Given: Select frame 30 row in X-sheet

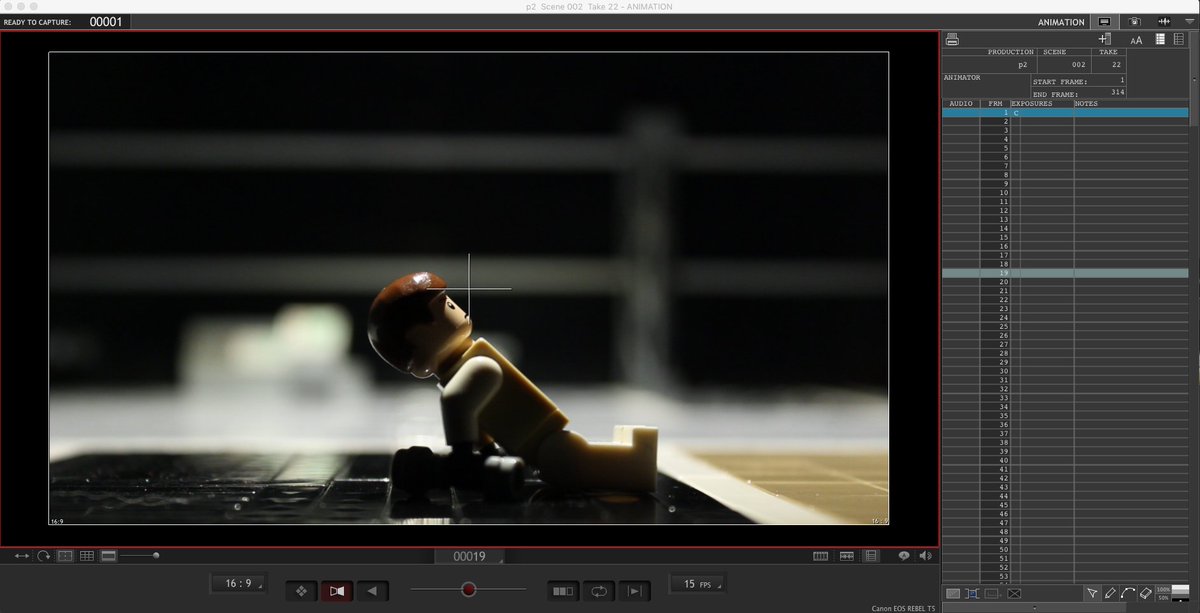Looking at the screenshot, I should tap(1065, 371).
